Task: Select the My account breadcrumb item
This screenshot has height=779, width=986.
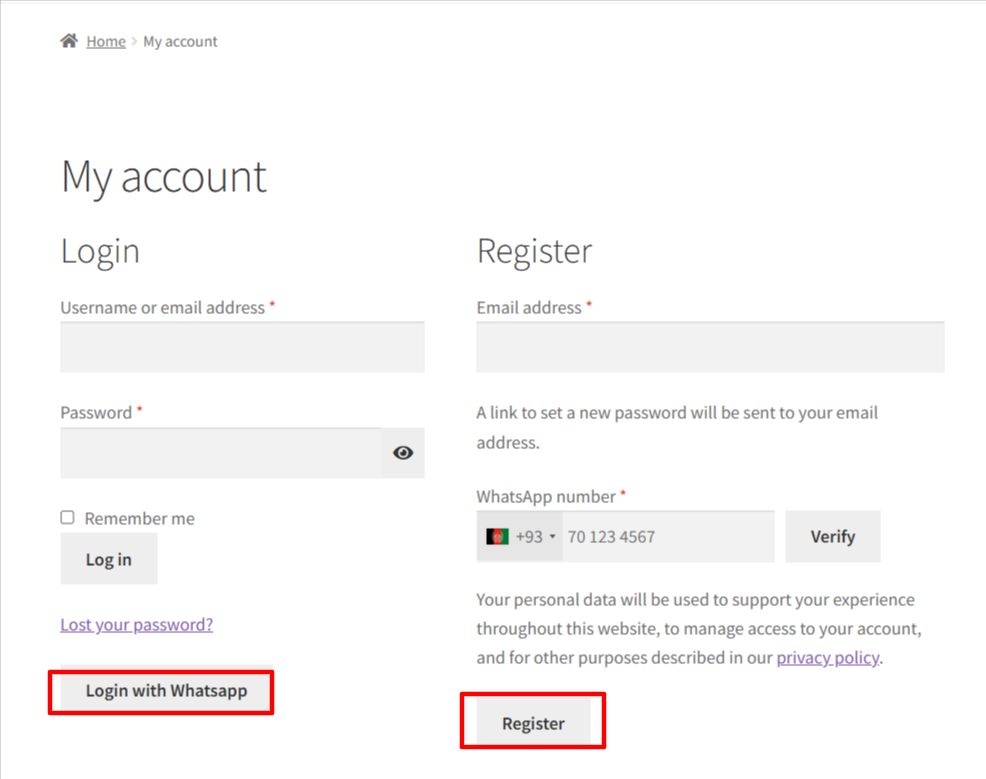Action: [x=180, y=41]
